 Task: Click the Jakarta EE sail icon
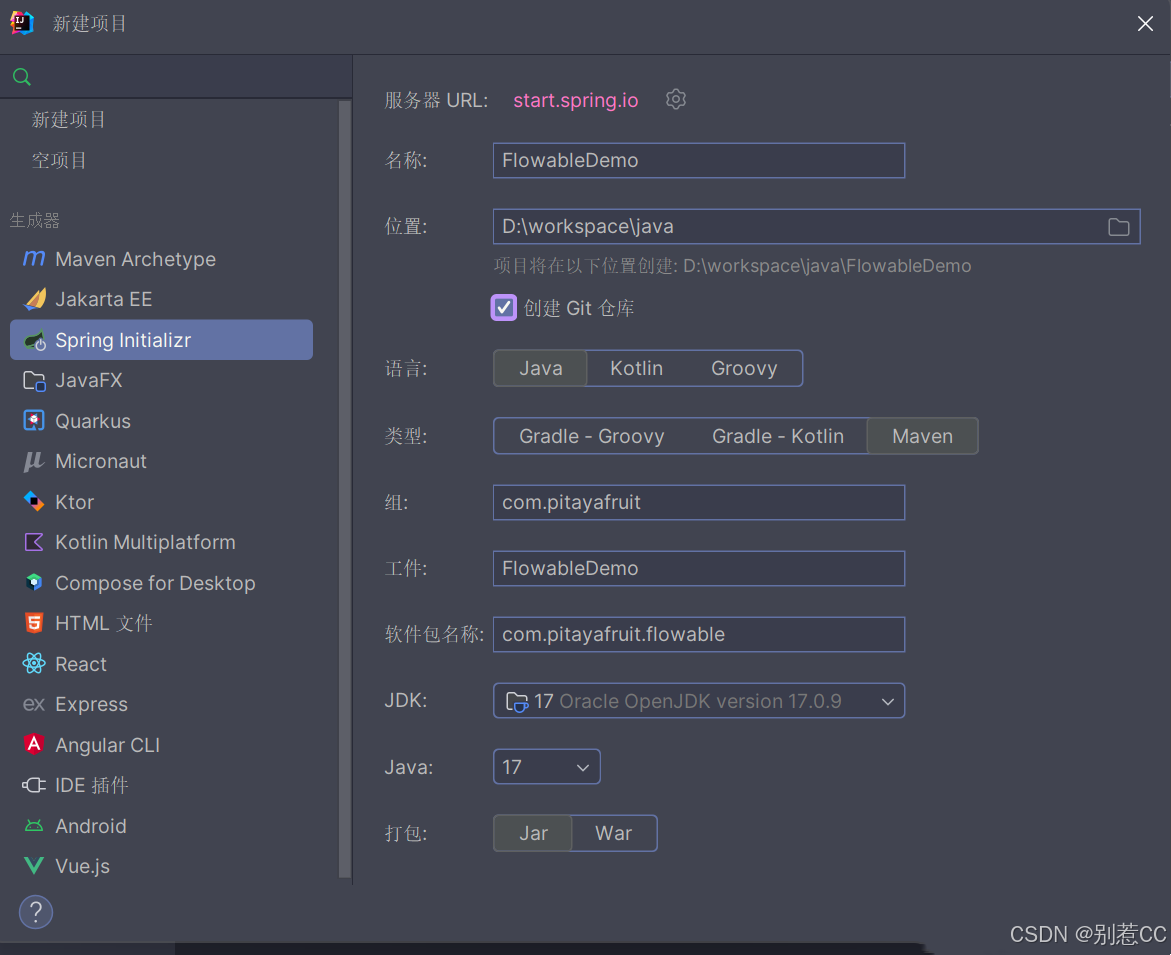(34, 299)
